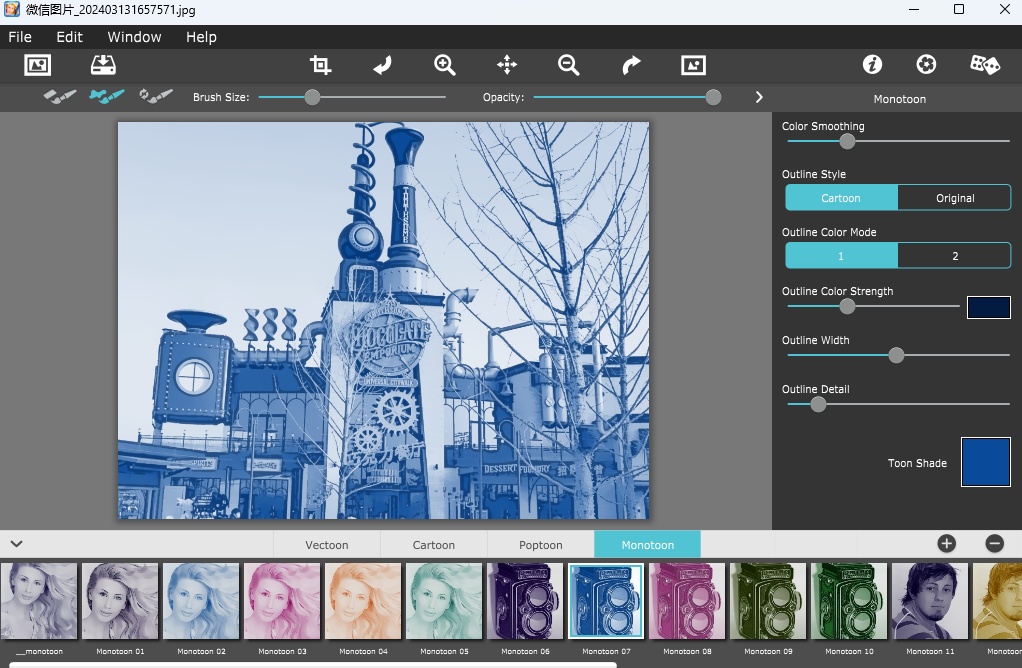1022x668 pixels.
Task: Apply the Monotoon 10 preset
Action: pyautogui.click(x=849, y=602)
